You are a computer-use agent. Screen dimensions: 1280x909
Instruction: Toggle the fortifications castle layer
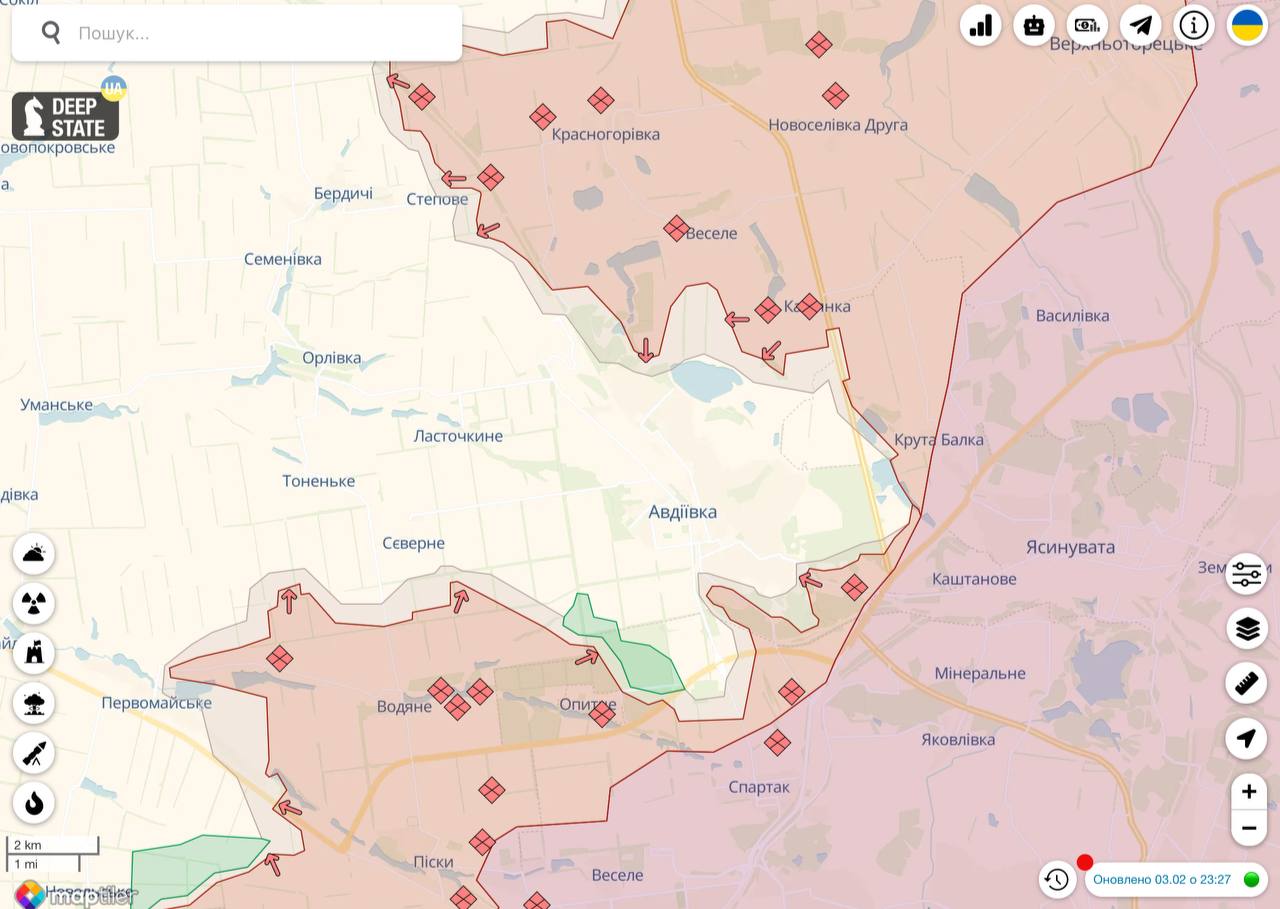click(x=34, y=654)
